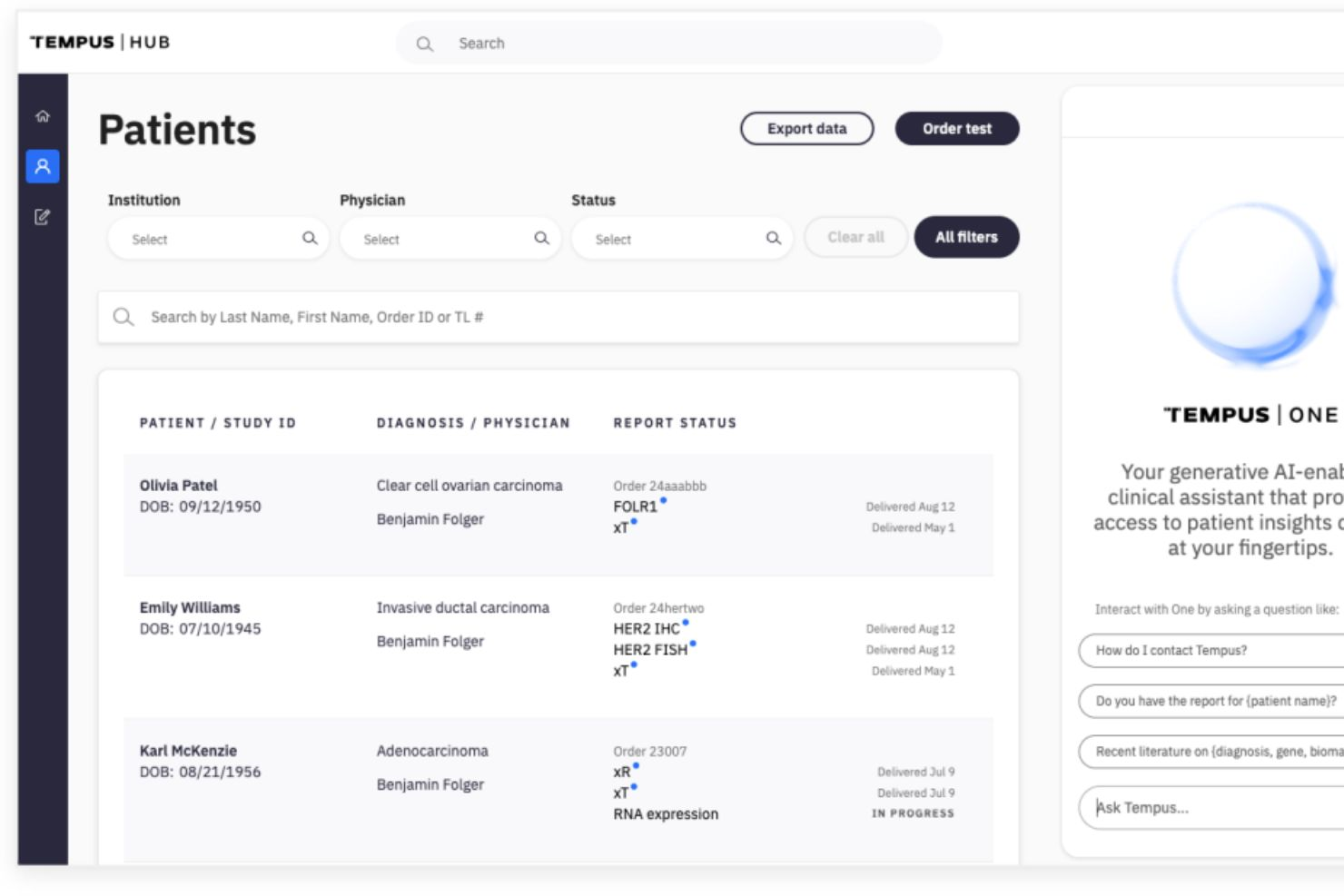The height and width of the screenshot is (896, 1344).
Task: Click the Order test button
Action: [x=957, y=129]
